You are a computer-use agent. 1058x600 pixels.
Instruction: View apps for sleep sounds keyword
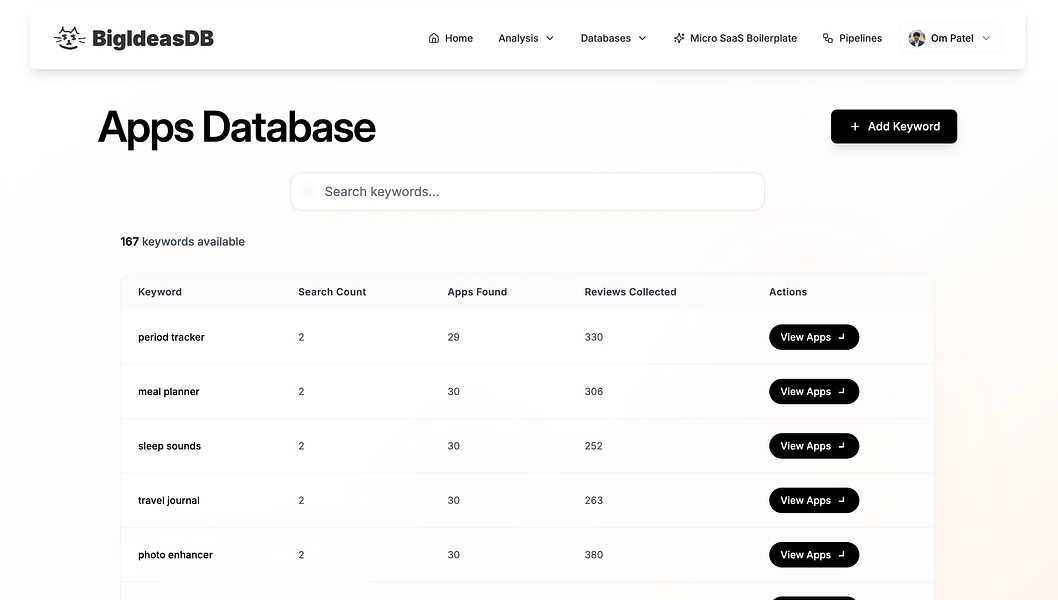pyautogui.click(x=813, y=446)
